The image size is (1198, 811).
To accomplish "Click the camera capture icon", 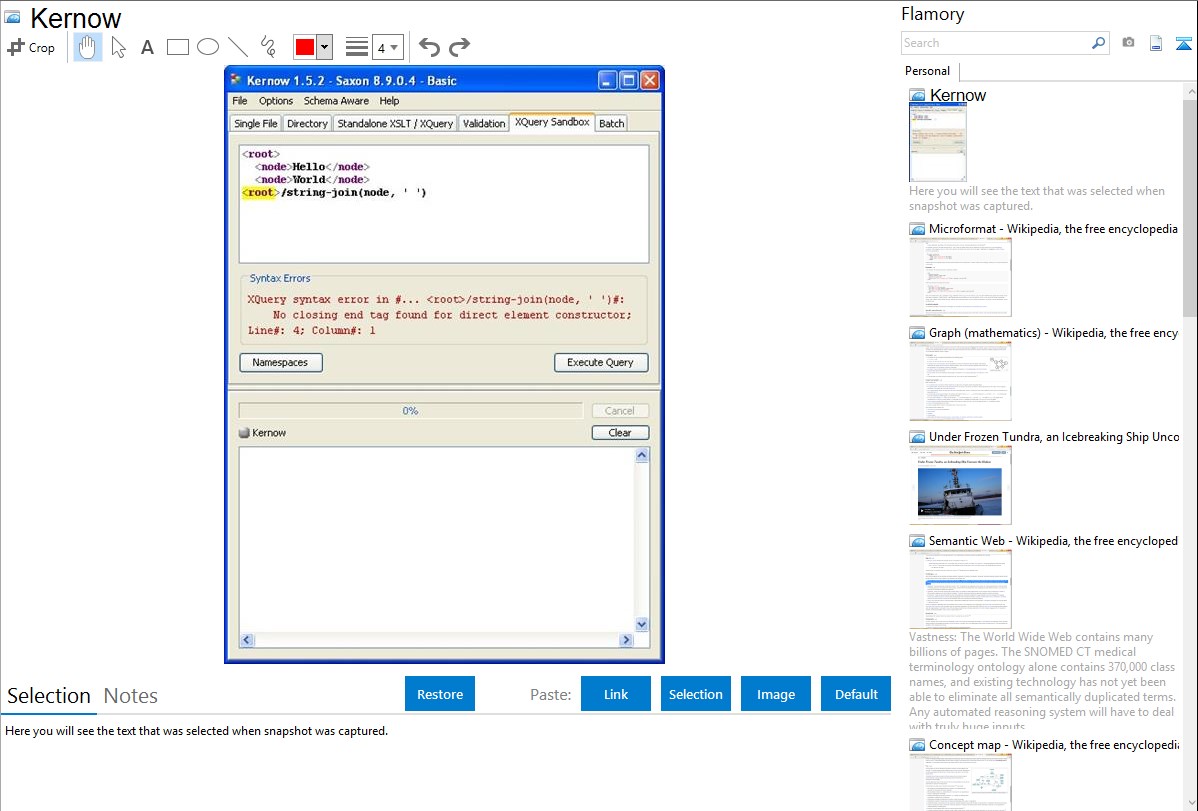I will click(1128, 43).
